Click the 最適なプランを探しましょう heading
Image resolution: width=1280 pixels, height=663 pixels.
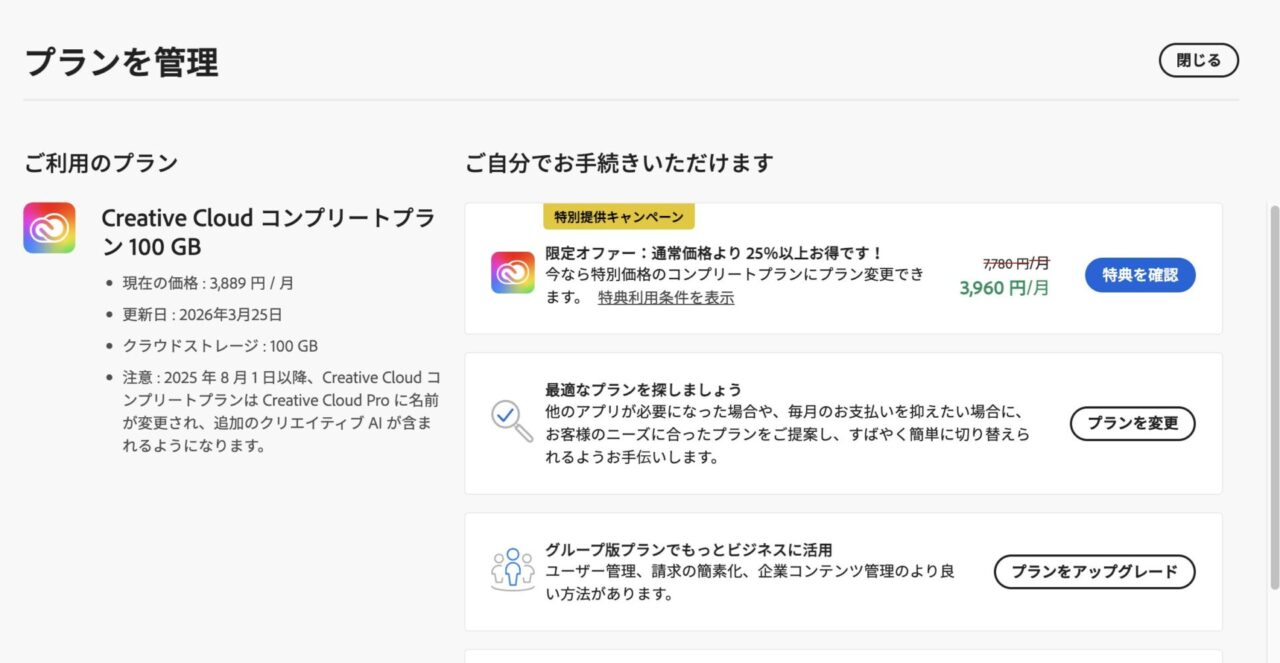pos(643,389)
